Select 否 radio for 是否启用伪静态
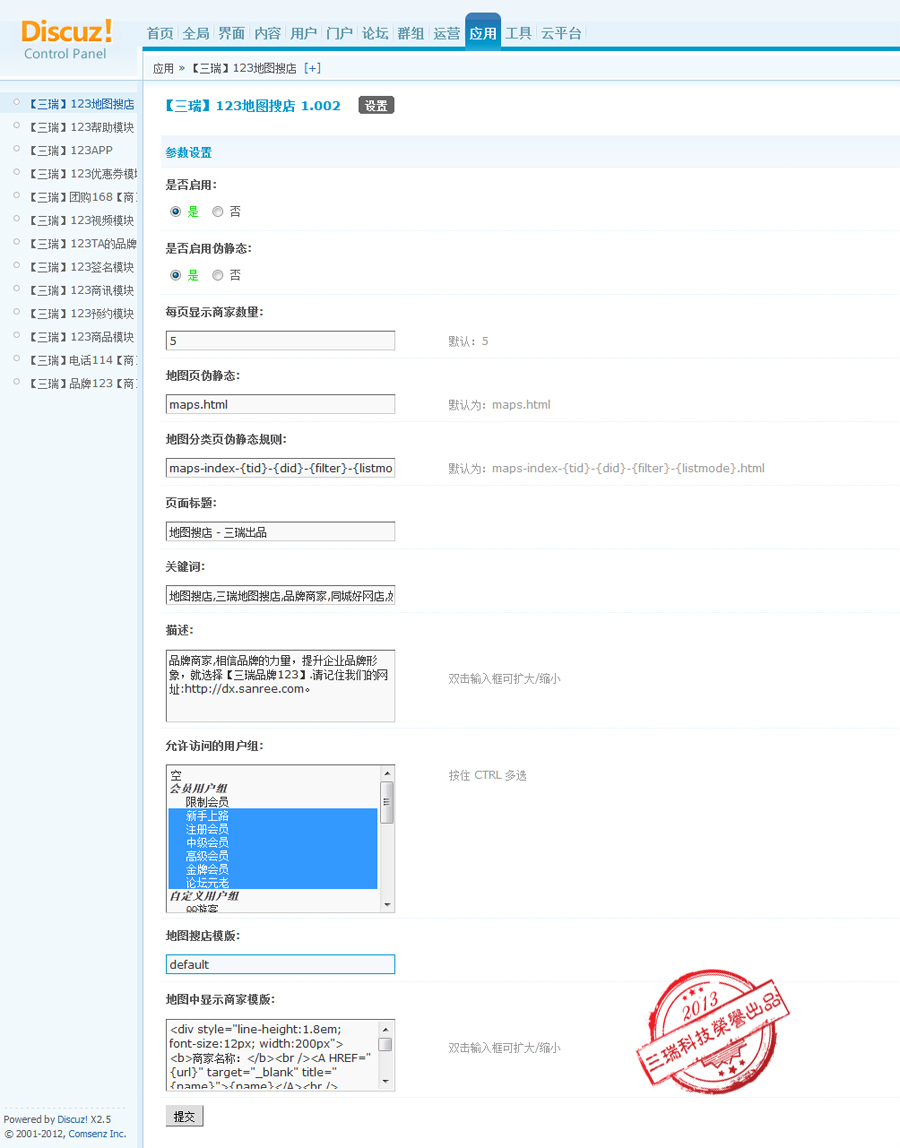The width and height of the screenshot is (900, 1148). [217, 275]
